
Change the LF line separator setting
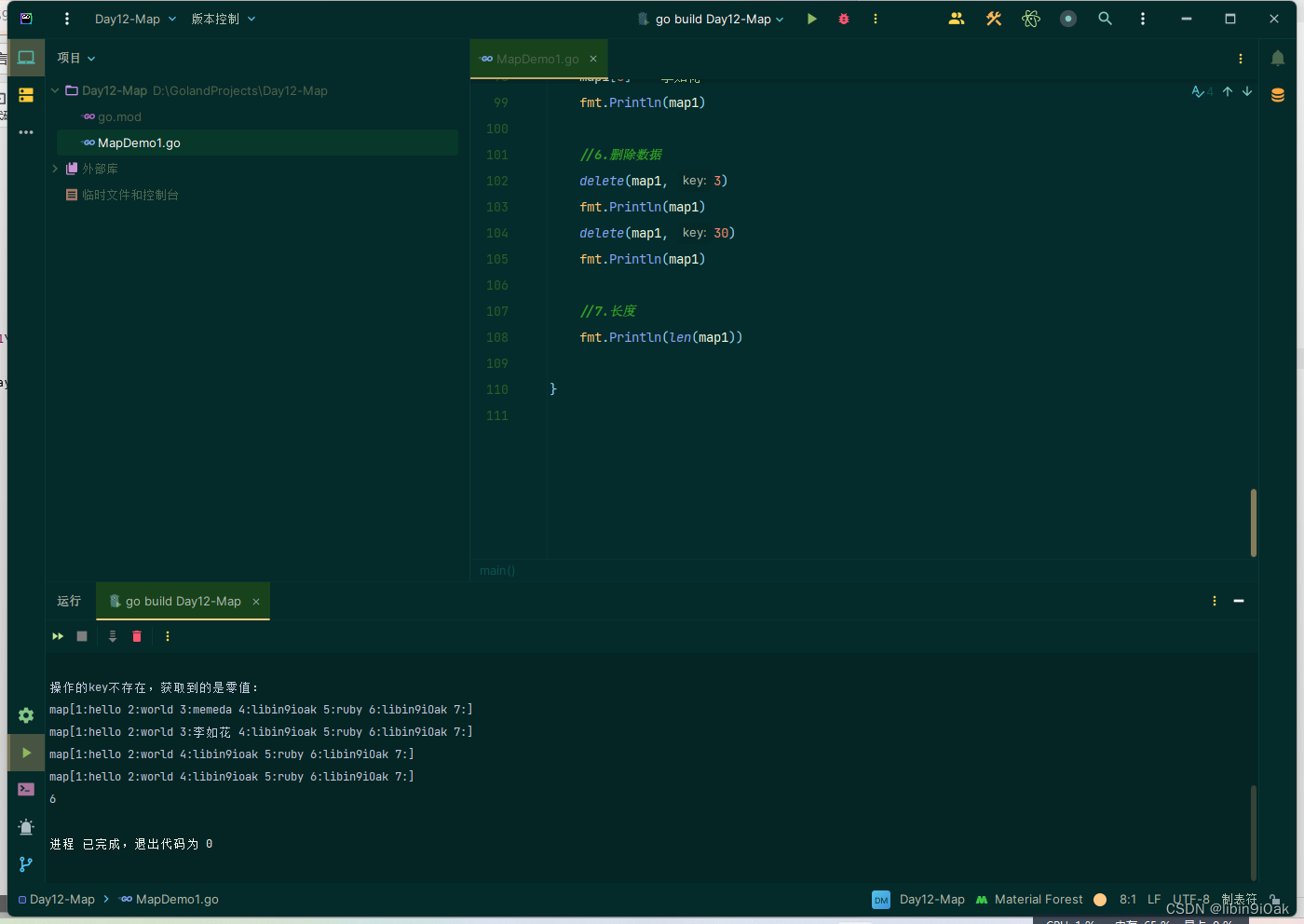tap(1154, 899)
